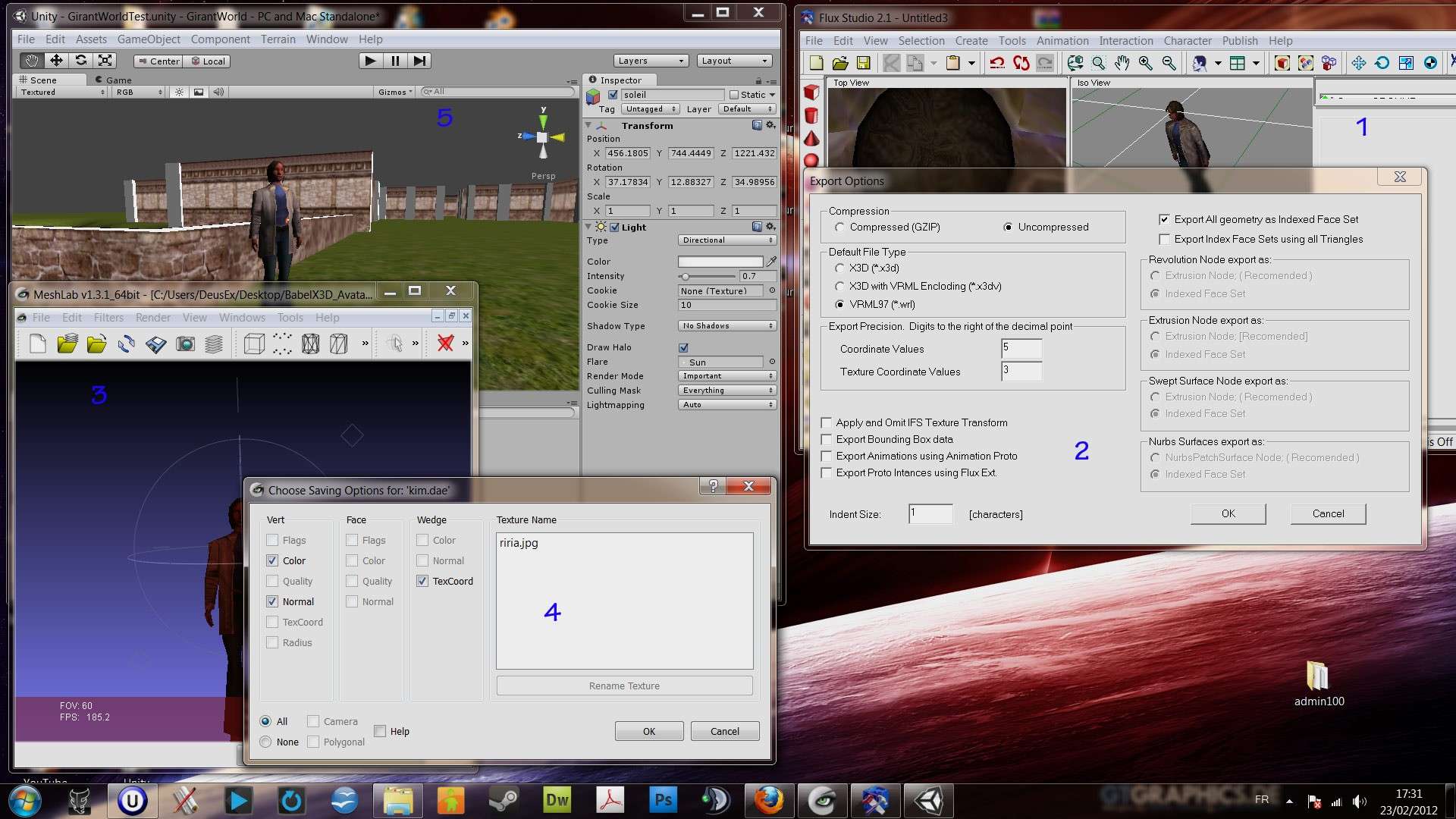Viewport: 1456px width, 819px height.
Task: Select Compressed (GZIP) radio option
Action: [839, 227]
